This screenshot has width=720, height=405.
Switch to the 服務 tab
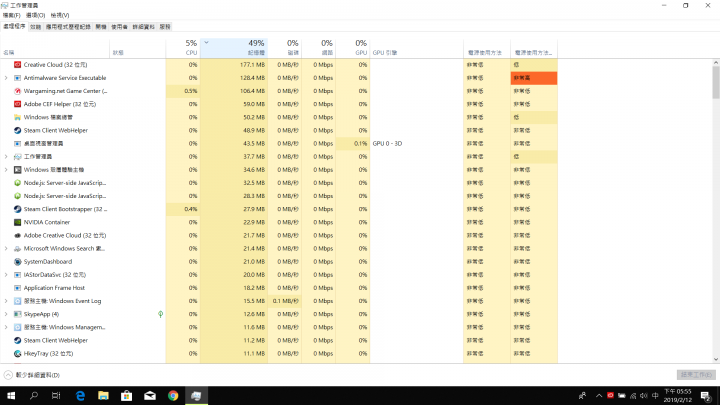165,27
